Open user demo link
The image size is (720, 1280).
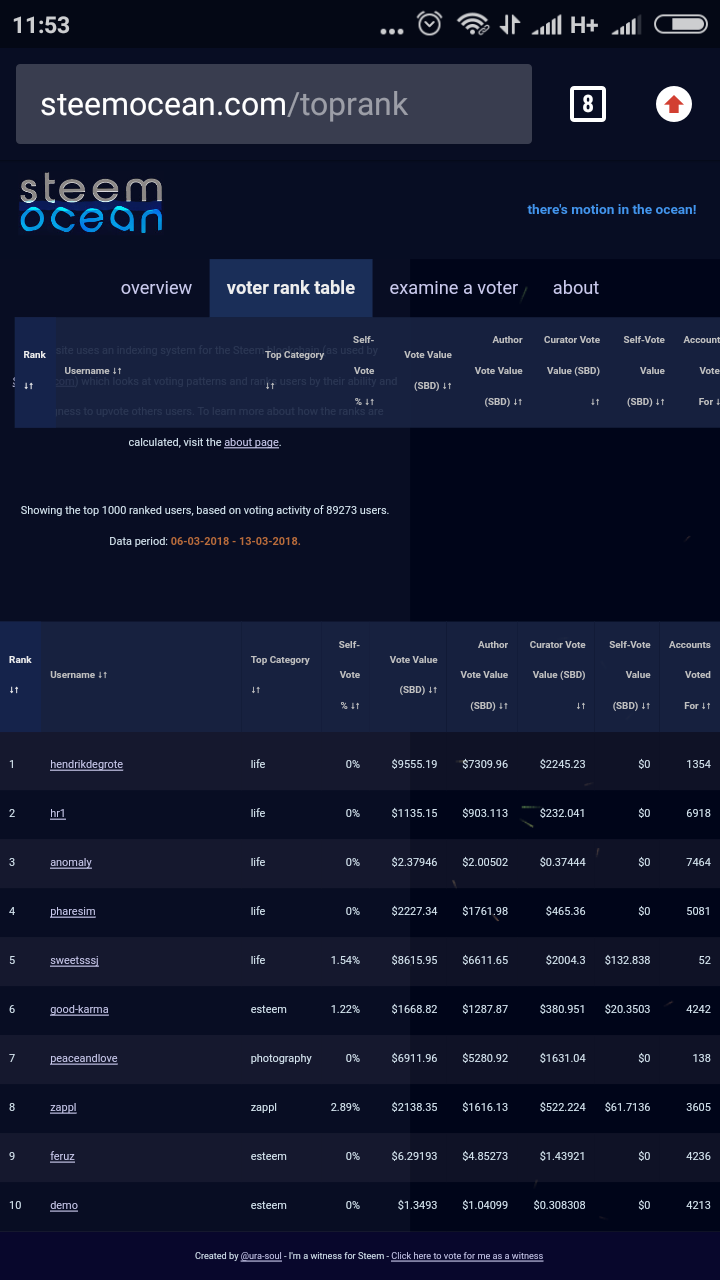[64, 1205]
